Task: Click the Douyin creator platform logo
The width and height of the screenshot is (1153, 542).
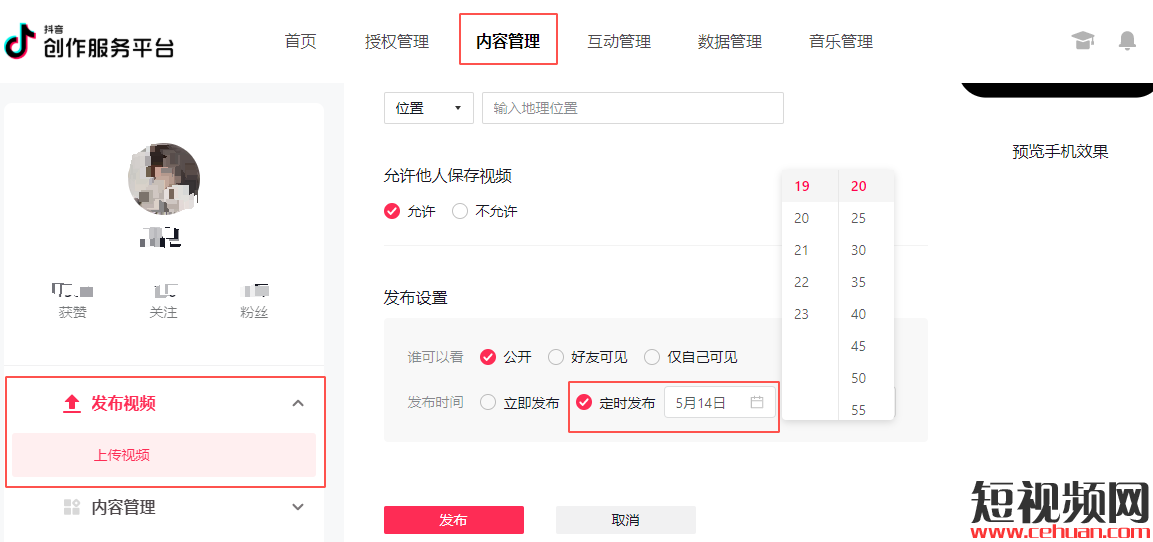Action: (x=88, y=41)
